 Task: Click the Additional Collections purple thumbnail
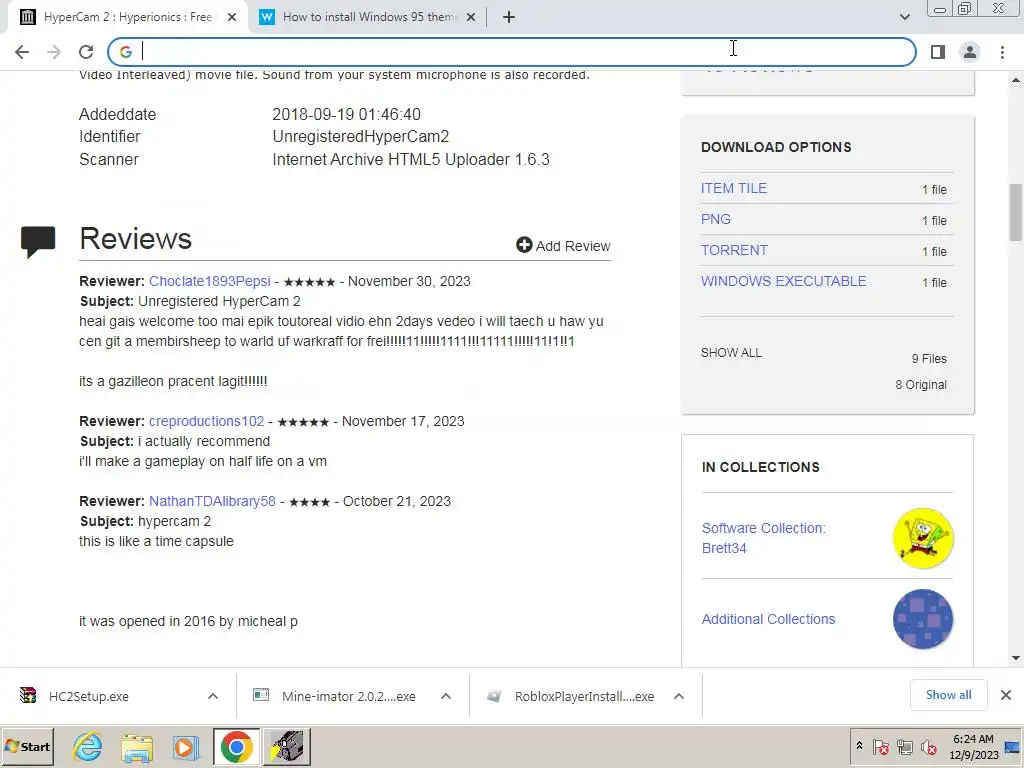(923, 619)
